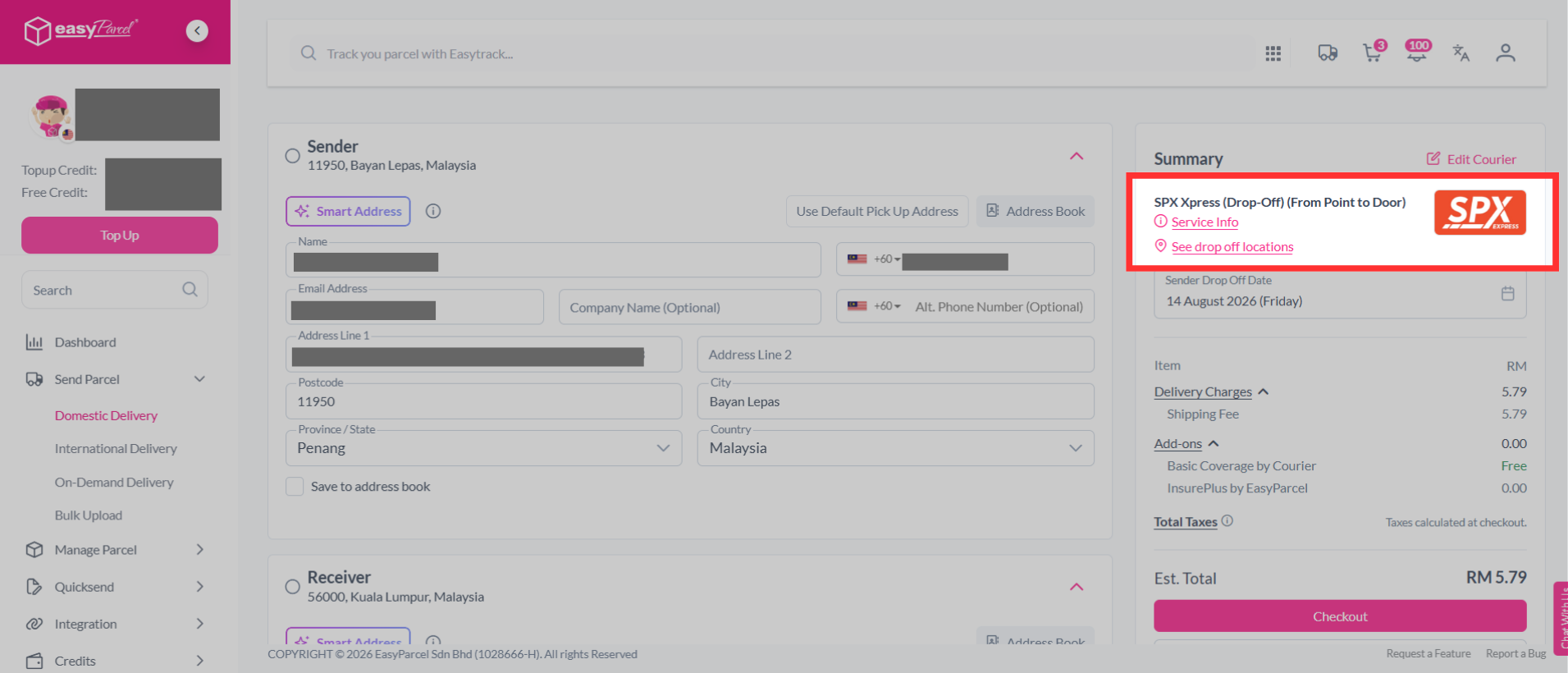Open the shopping cart
1568x673 pixels.
pyautogui.click(x=1373, y=53)
